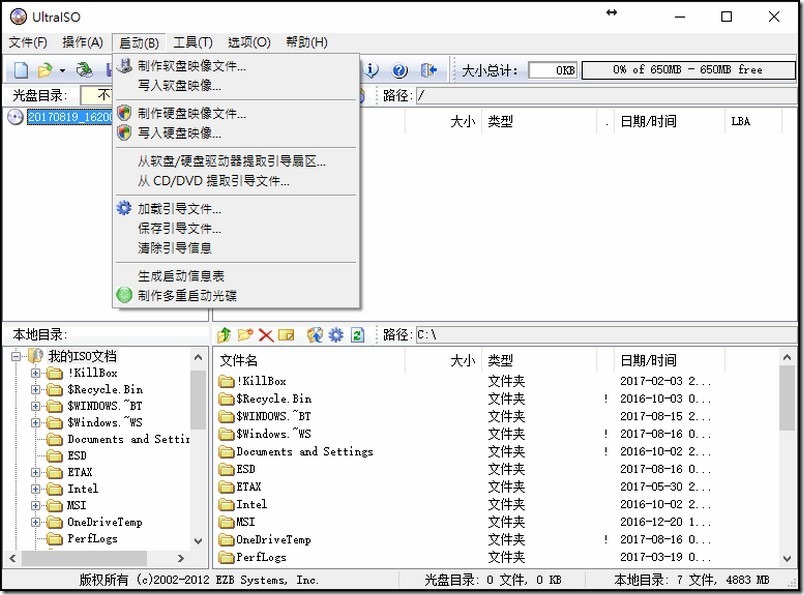Select the PerfLogs folder in the tree
This screenshot has width=804, height=595.
pyautogui.click(x=92, y=539)
